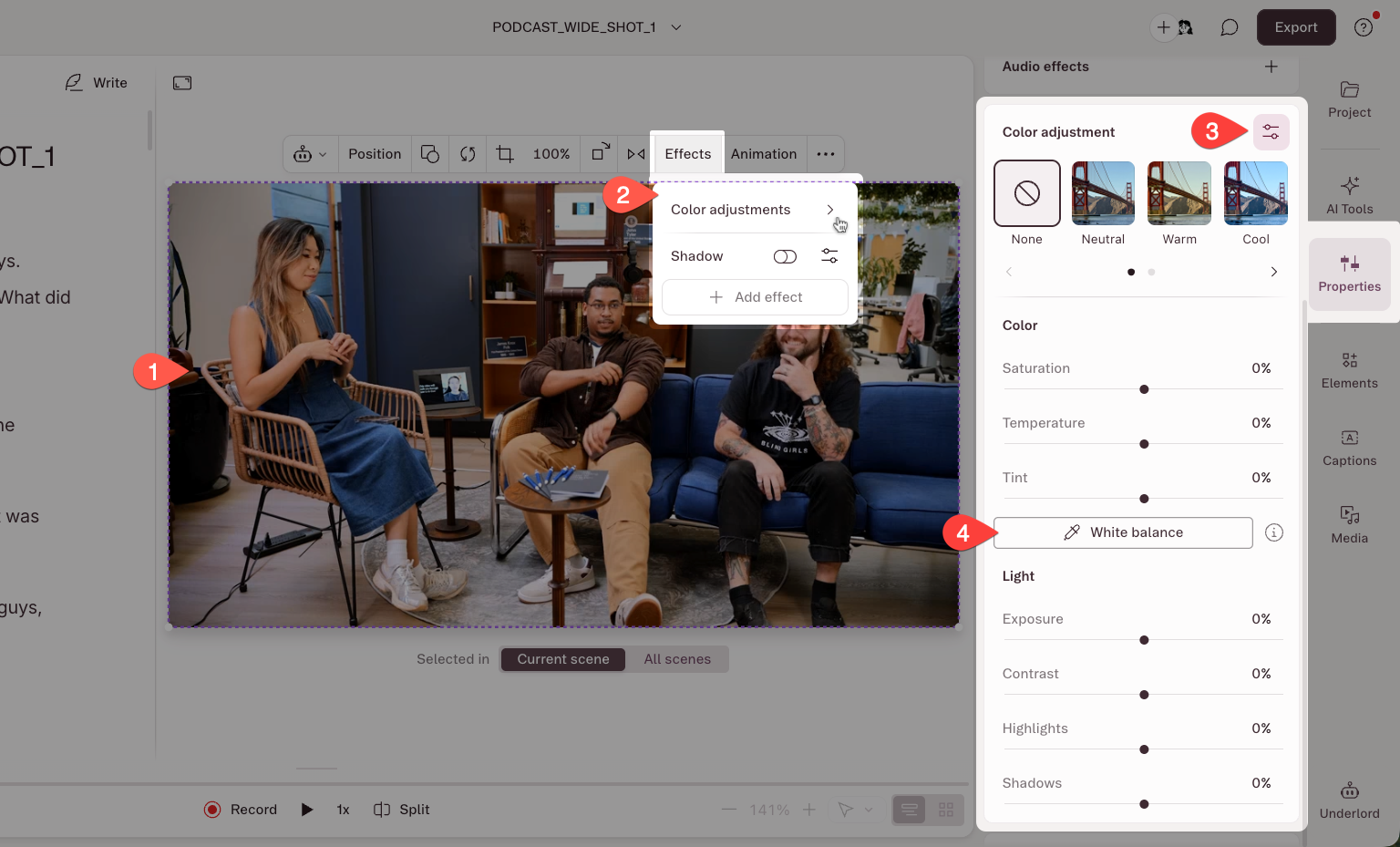
Task: Toggle the Shadow effect switch
Action: [x=785, y=256]
